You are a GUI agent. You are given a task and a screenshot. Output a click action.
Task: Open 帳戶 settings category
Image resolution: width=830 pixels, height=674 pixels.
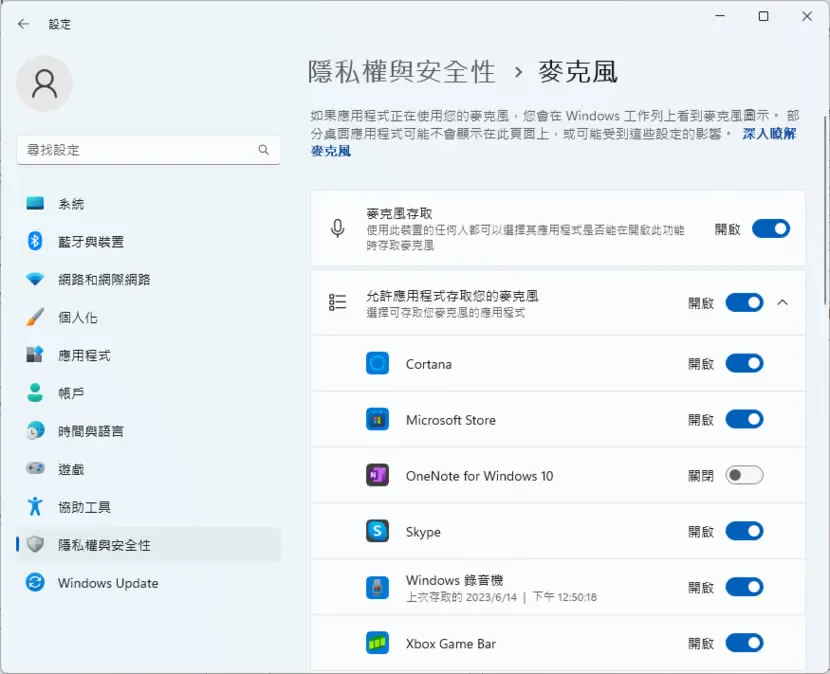(149, 393)
